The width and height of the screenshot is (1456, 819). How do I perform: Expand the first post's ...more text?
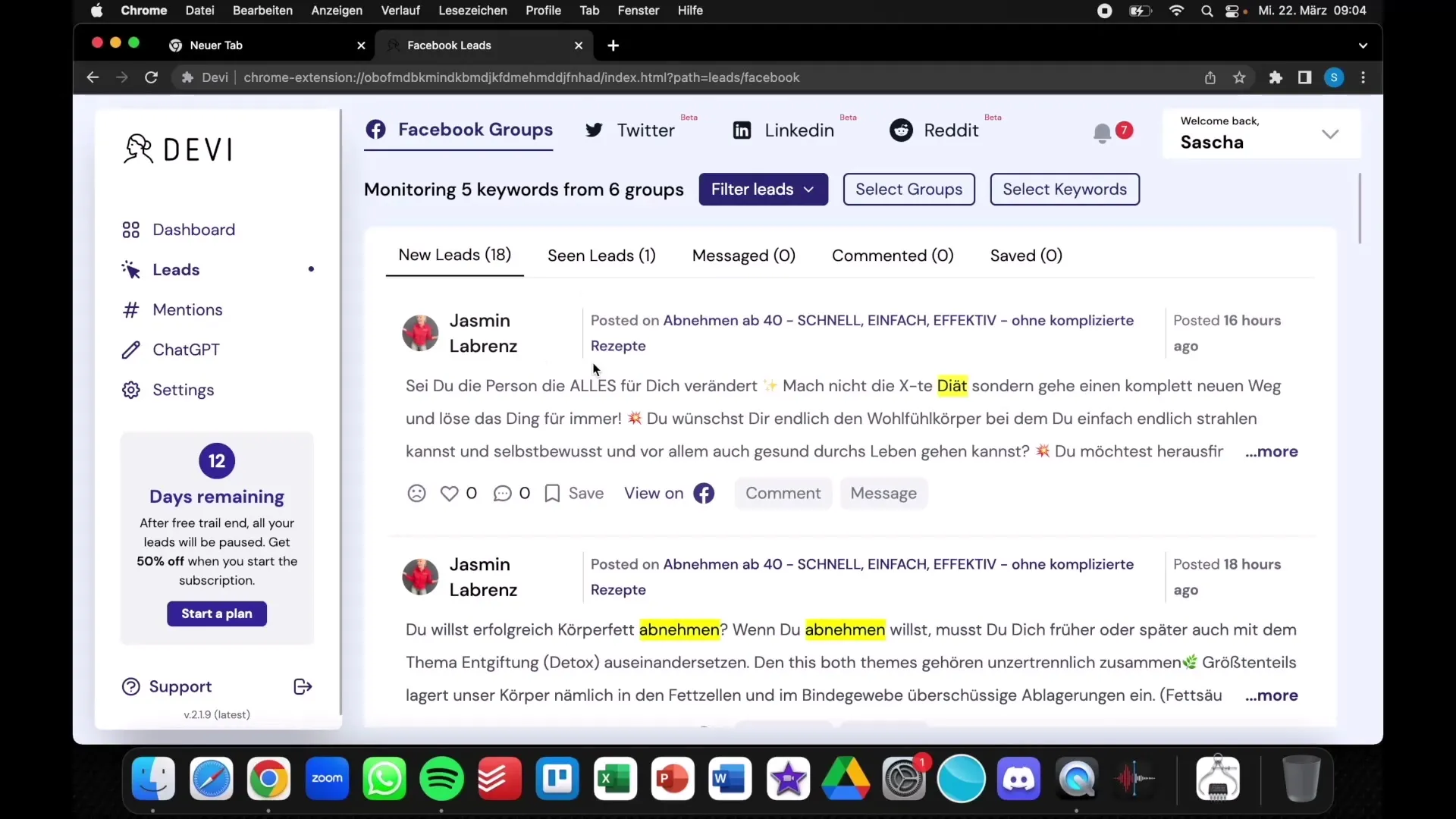pyautogui.click(x=1272, y=451)
